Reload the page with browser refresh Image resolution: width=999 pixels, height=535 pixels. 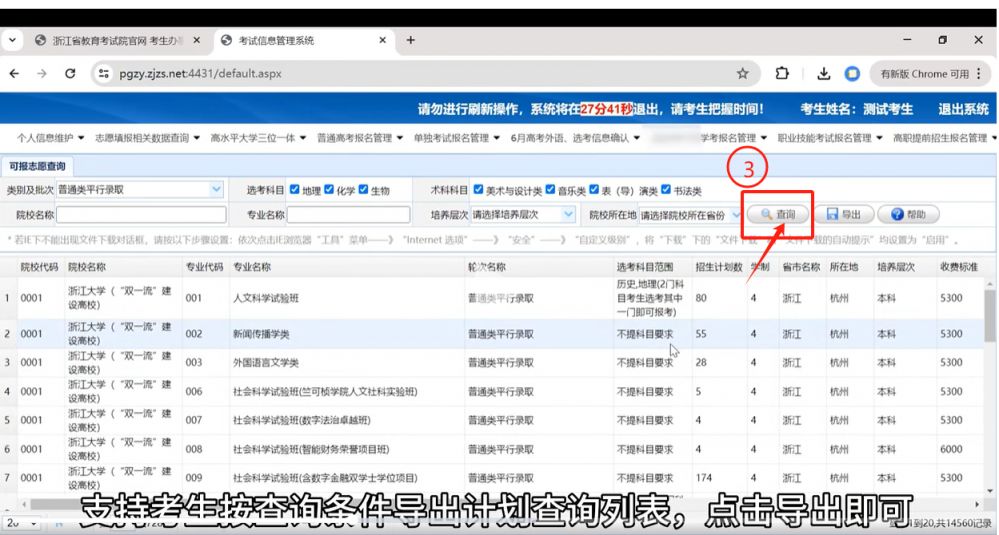70,74
